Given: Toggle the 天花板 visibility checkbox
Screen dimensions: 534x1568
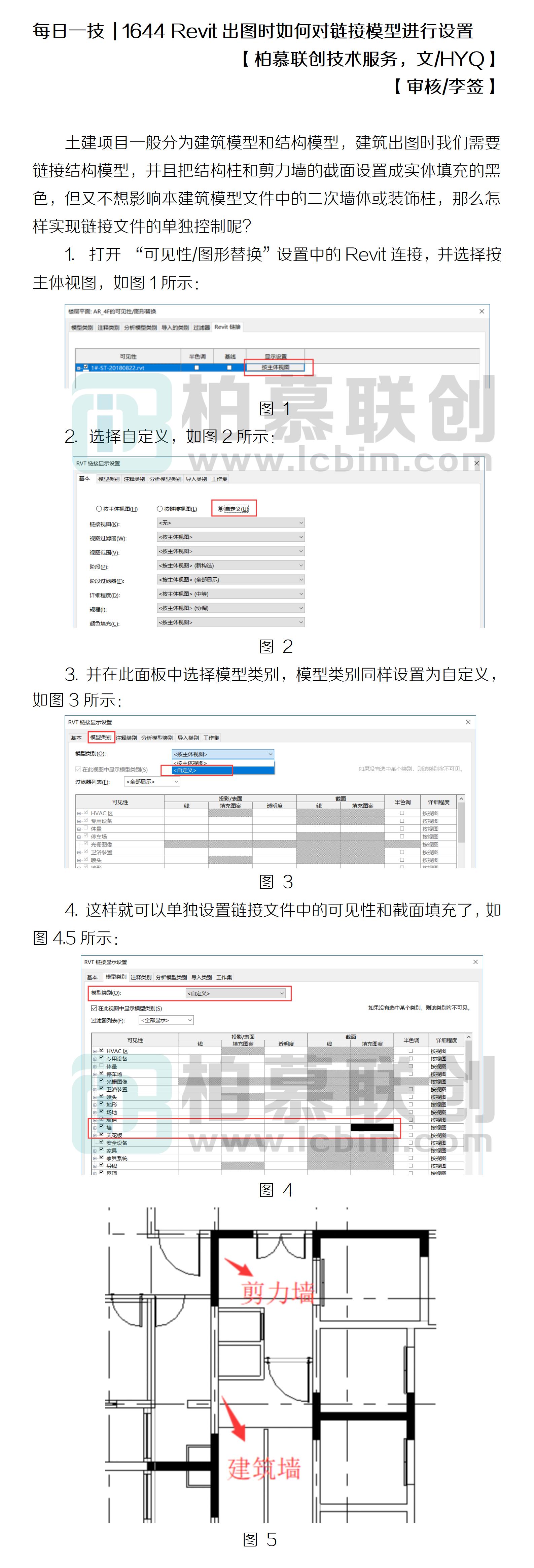Looking at the screenshot, I should 102,1135.
